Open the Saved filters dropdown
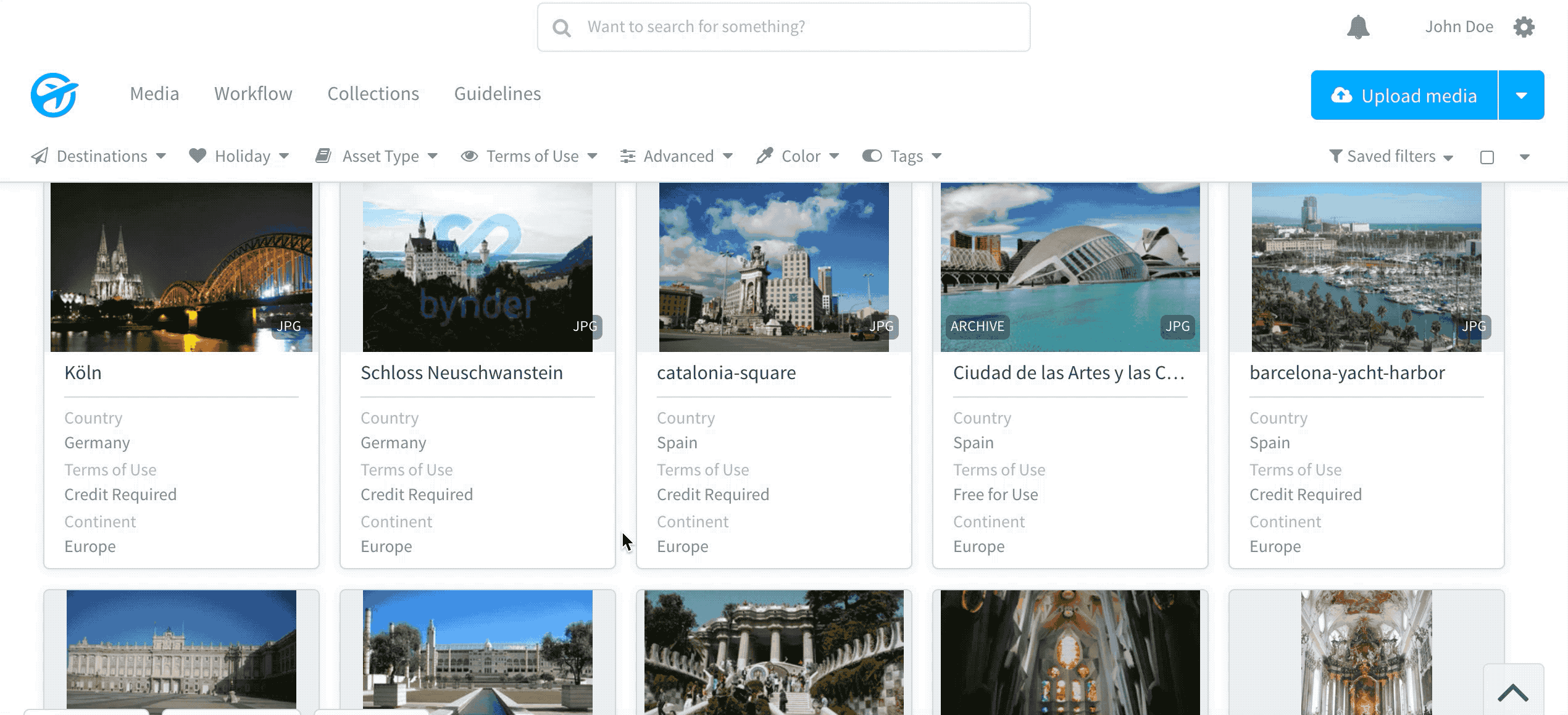1568x715 pixels. (1391, 156)
